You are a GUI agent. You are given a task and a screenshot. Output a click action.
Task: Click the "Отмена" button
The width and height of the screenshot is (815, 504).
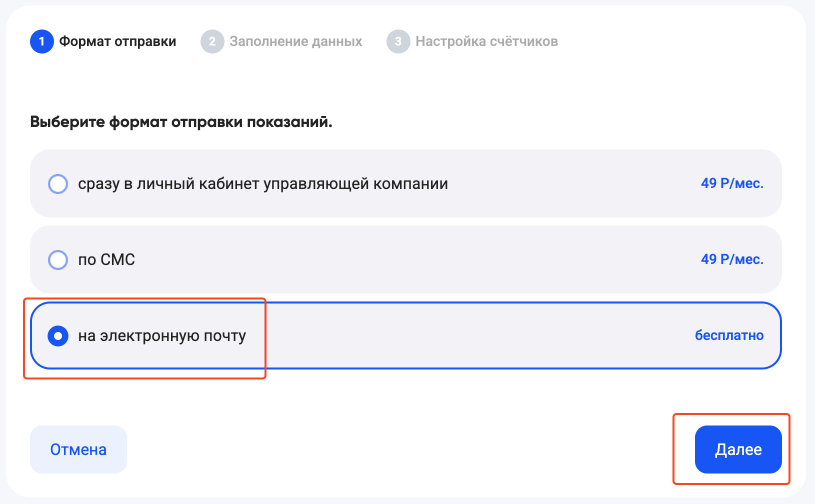point(78,450)
